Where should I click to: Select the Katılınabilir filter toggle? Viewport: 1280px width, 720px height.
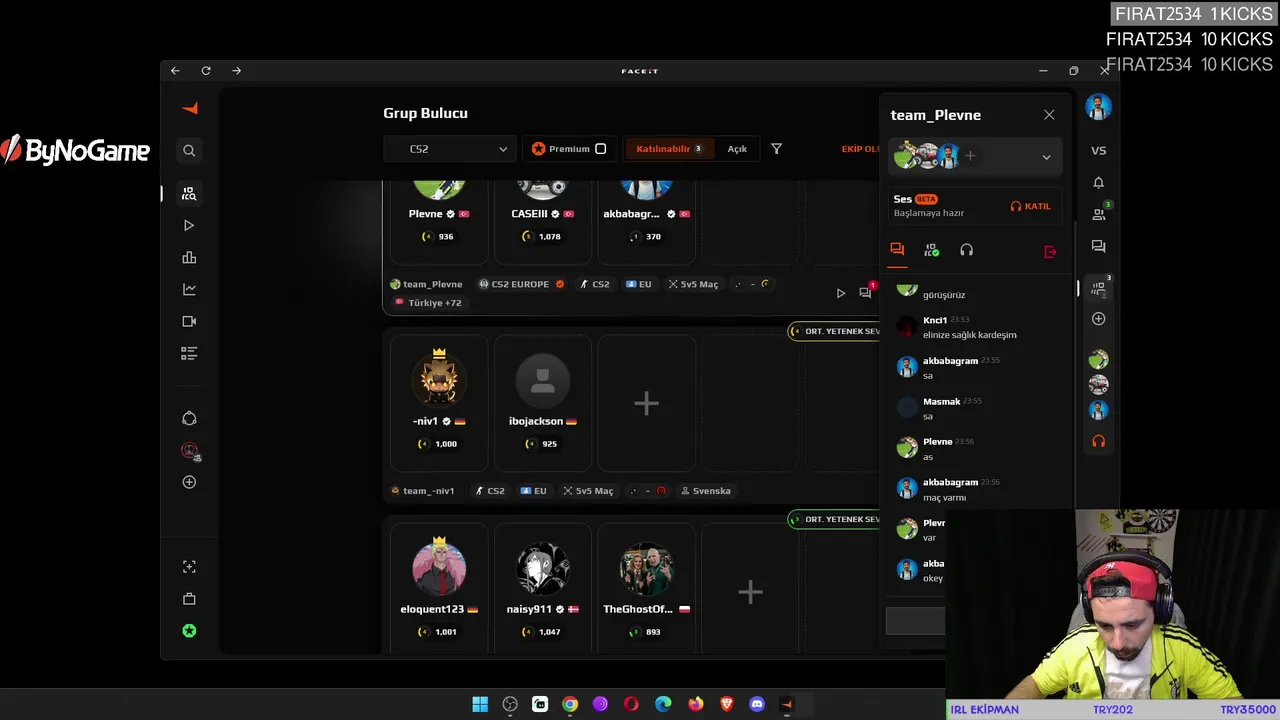tap(668, 149)
